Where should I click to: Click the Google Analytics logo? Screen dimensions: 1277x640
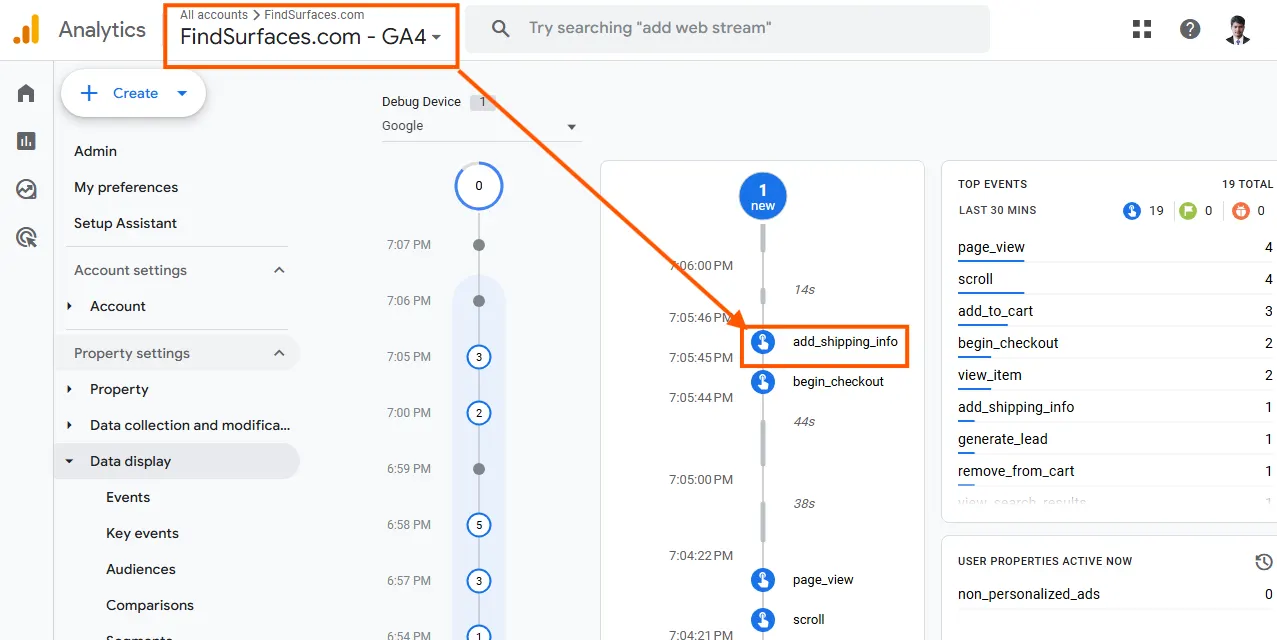point(26,30)
